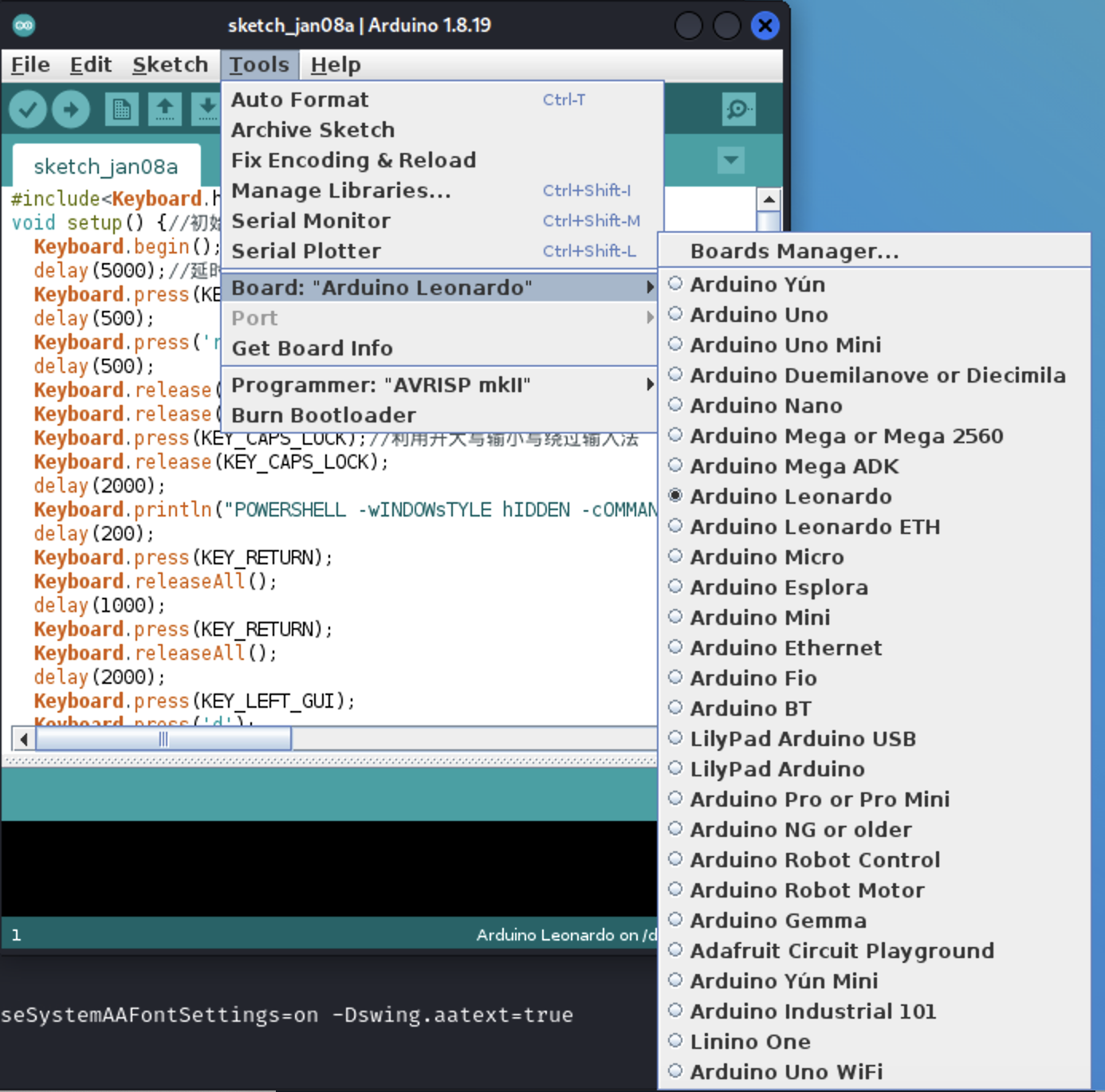This screenshot has height=1092, width=1105.
Task: Click the Upload arrow toolbar icon
Action: (x=71, y=109)
